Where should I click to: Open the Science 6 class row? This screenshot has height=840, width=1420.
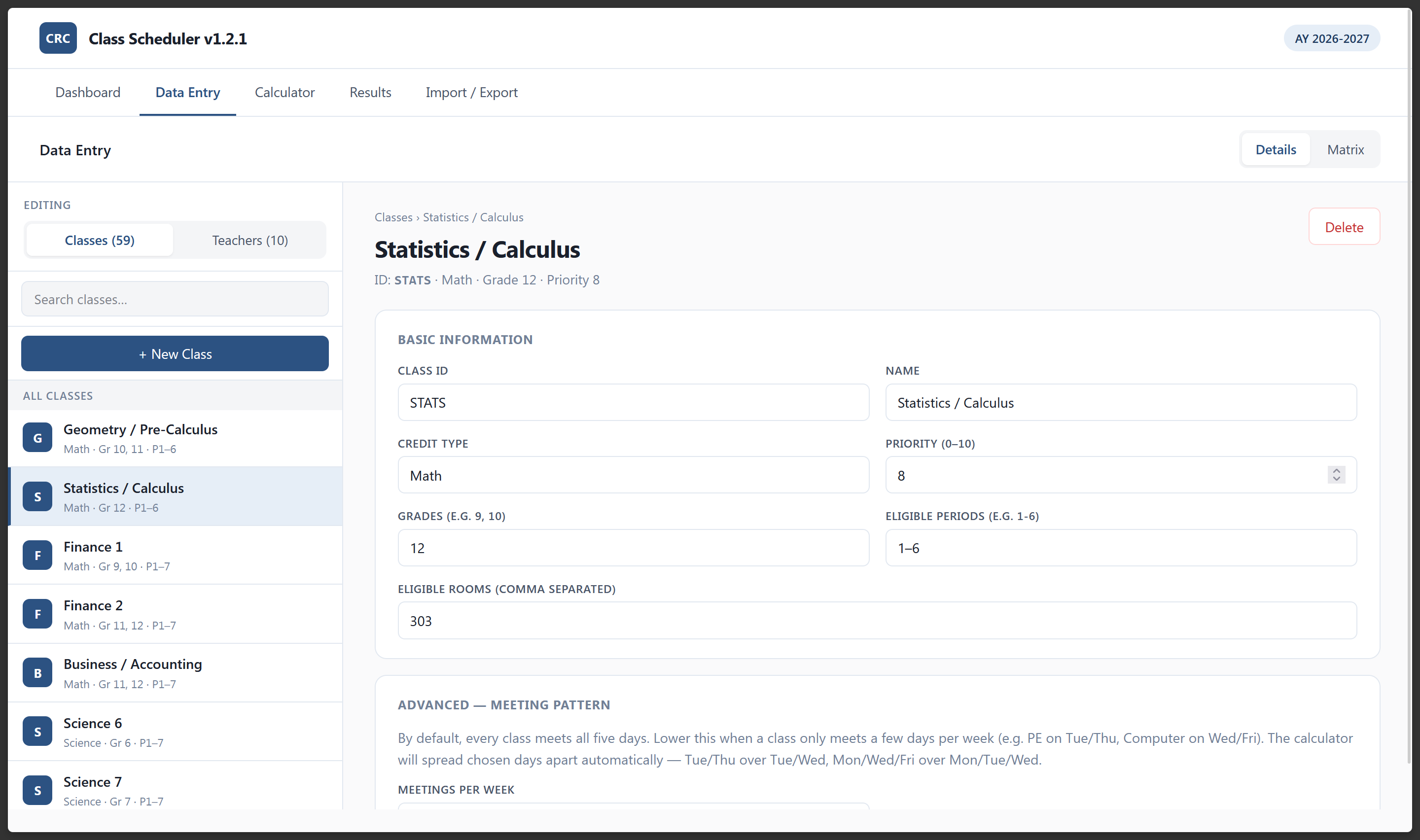(176, 732)
